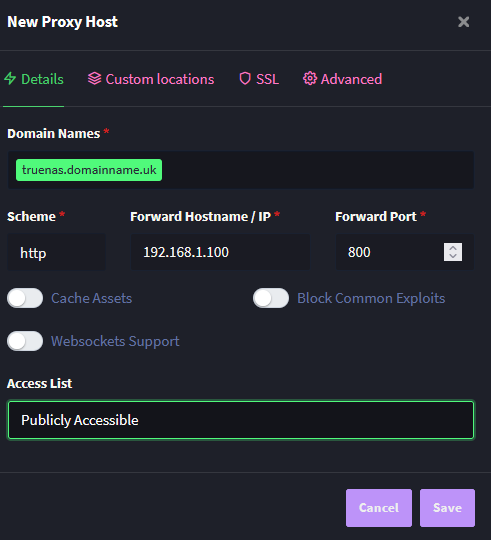
Task: Switch to the SSL tab
Action: pyautogui.click(x=259, y=79)
